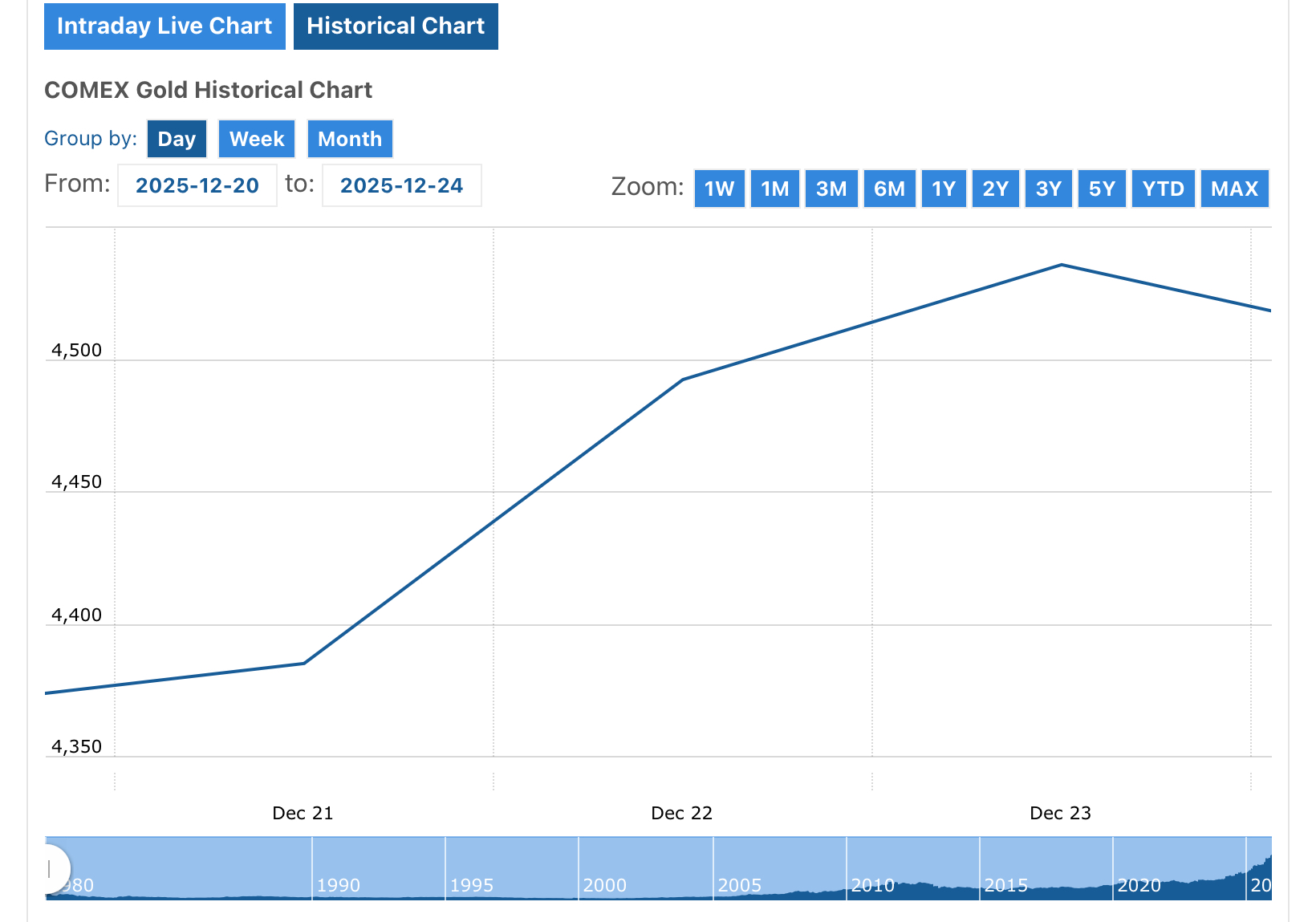Screen dimensions: 1316x922
Task: Show year-to-date with YTD button
Action: click(x=1164, y=189)
